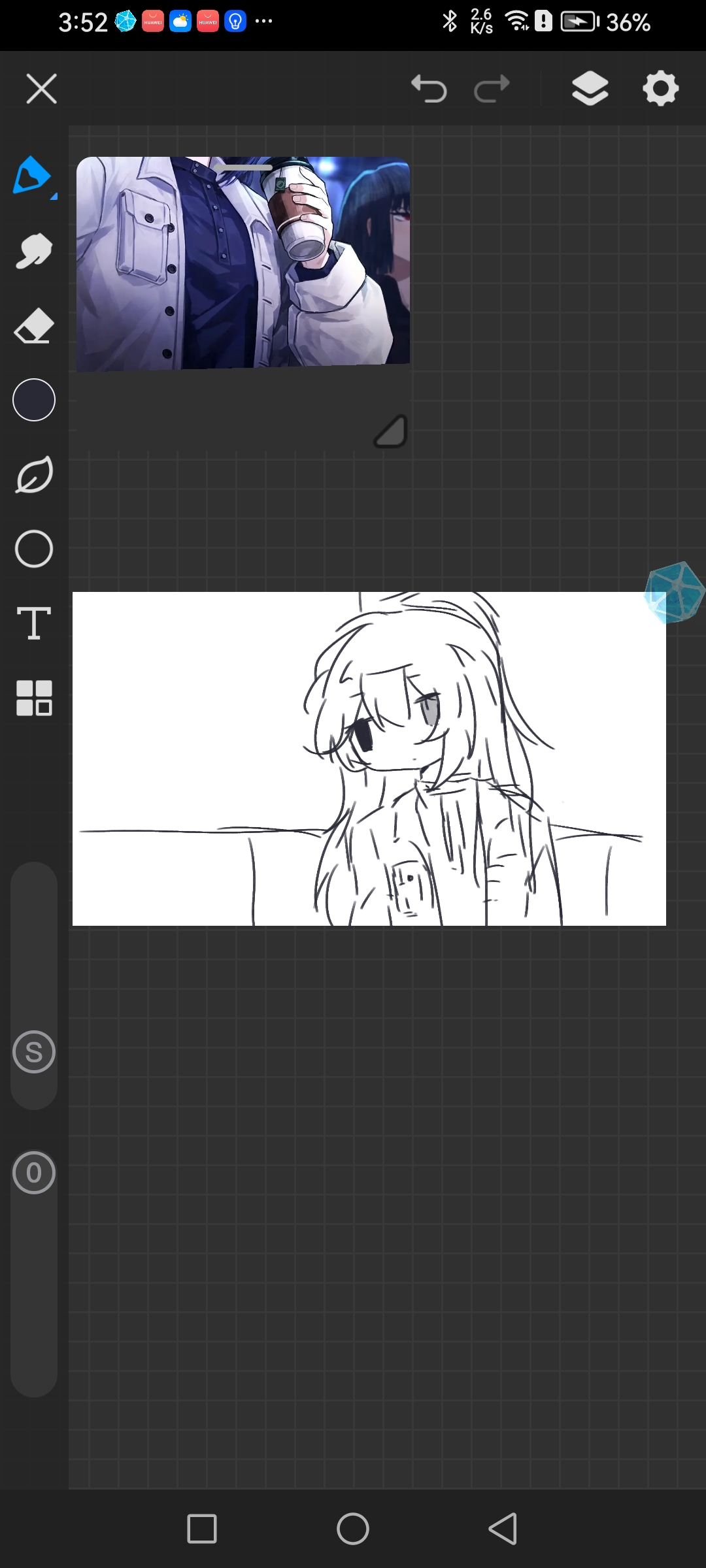706x1568 pixels.
Task: Redo the undone stroke
Action: [x=492, y=89]
